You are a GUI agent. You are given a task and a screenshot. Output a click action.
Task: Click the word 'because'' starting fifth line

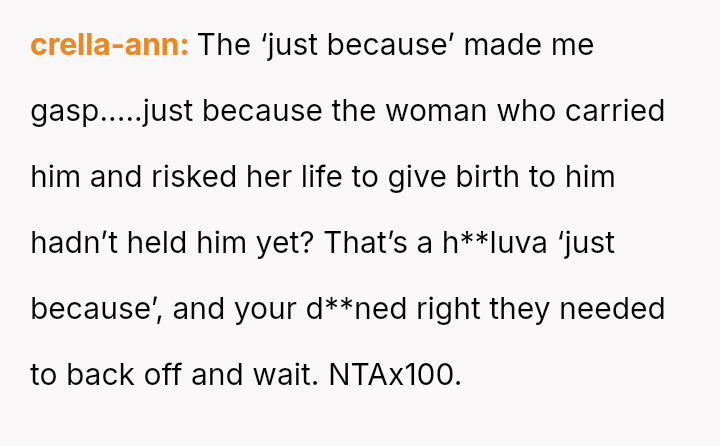[x=95, y=309]
